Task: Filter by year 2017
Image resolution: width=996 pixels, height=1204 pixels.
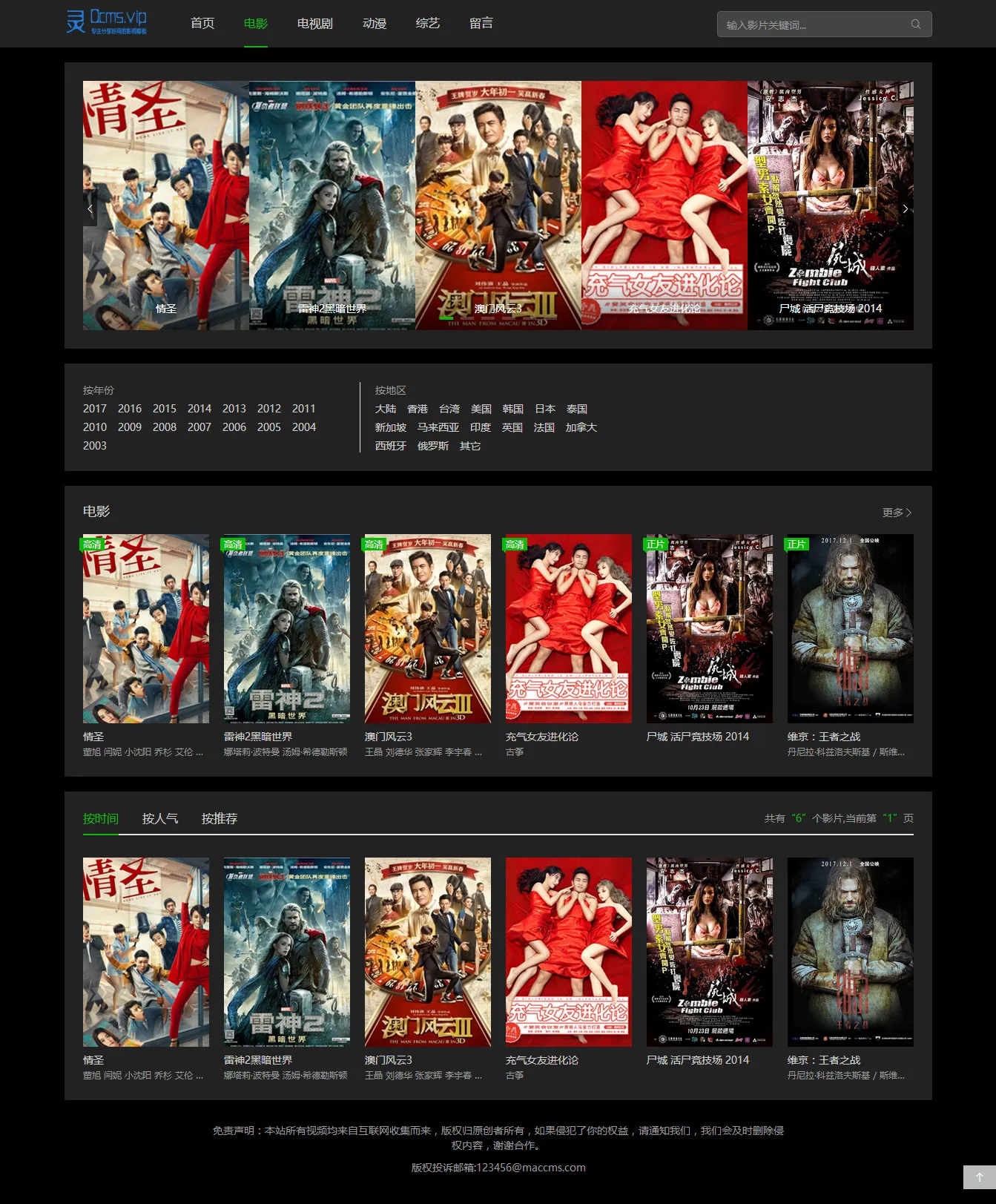Action: pos(95,409)
